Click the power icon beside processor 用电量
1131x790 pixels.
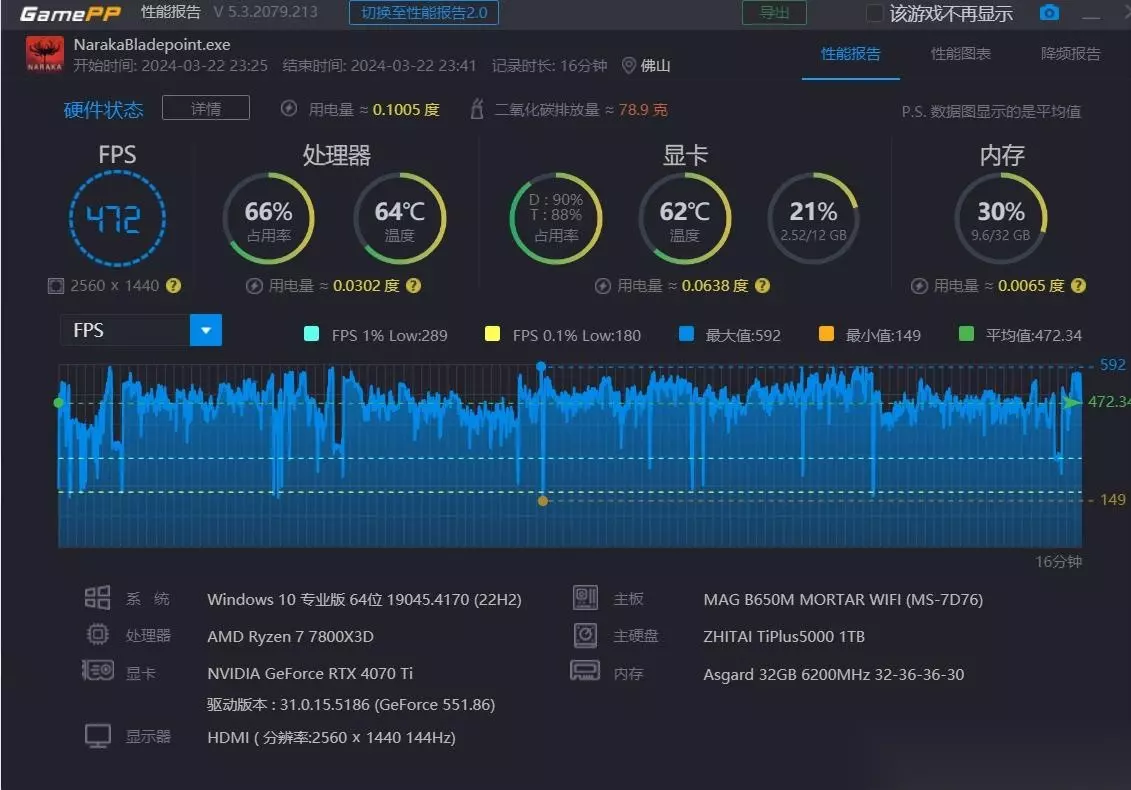coord(254,286)
